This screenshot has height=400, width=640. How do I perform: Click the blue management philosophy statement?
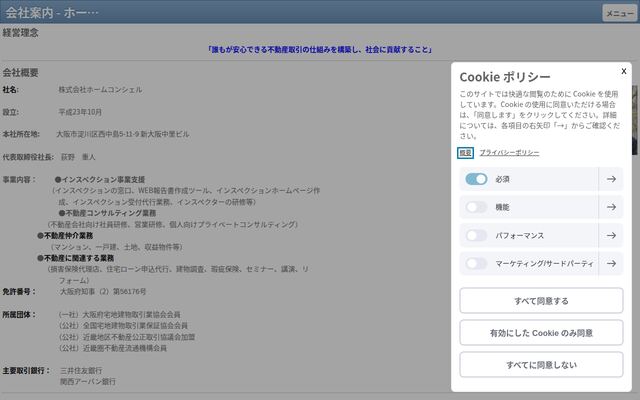[x=320, y=50]
